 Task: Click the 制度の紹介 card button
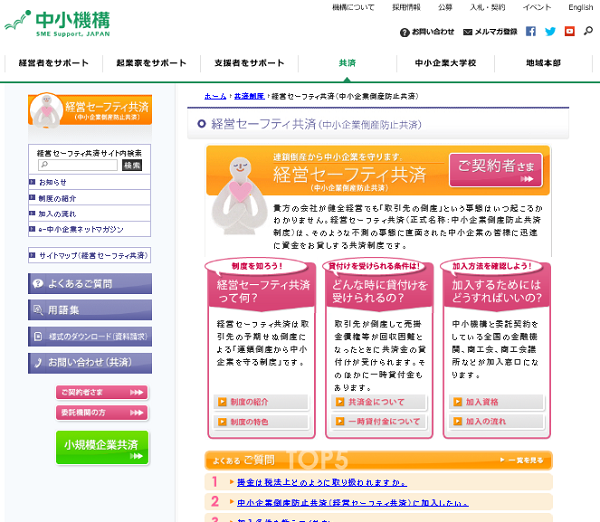coord(261,402)
